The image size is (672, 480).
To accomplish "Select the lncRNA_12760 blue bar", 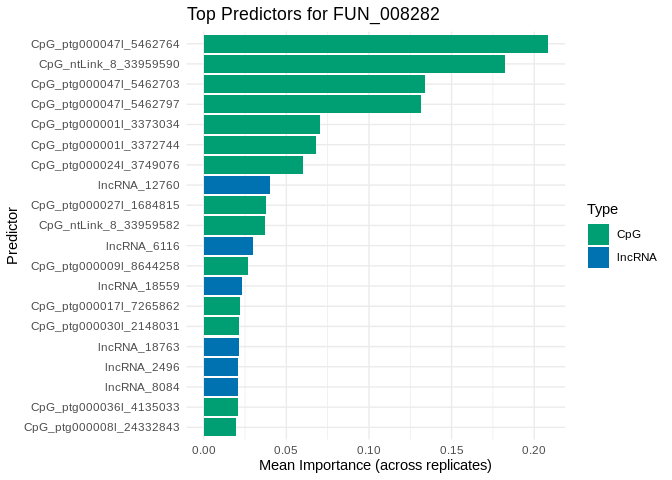I will pyautogui.click(x=237, y=185).
